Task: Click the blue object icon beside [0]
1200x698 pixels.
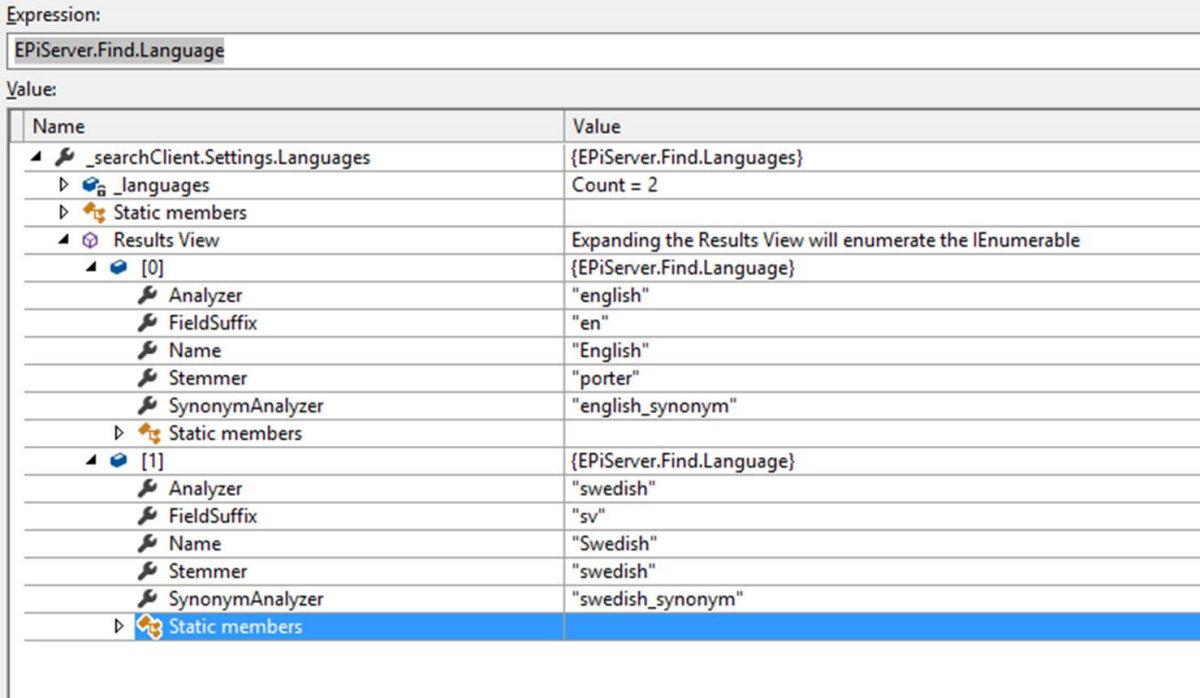Action: (x=119, y=268)
